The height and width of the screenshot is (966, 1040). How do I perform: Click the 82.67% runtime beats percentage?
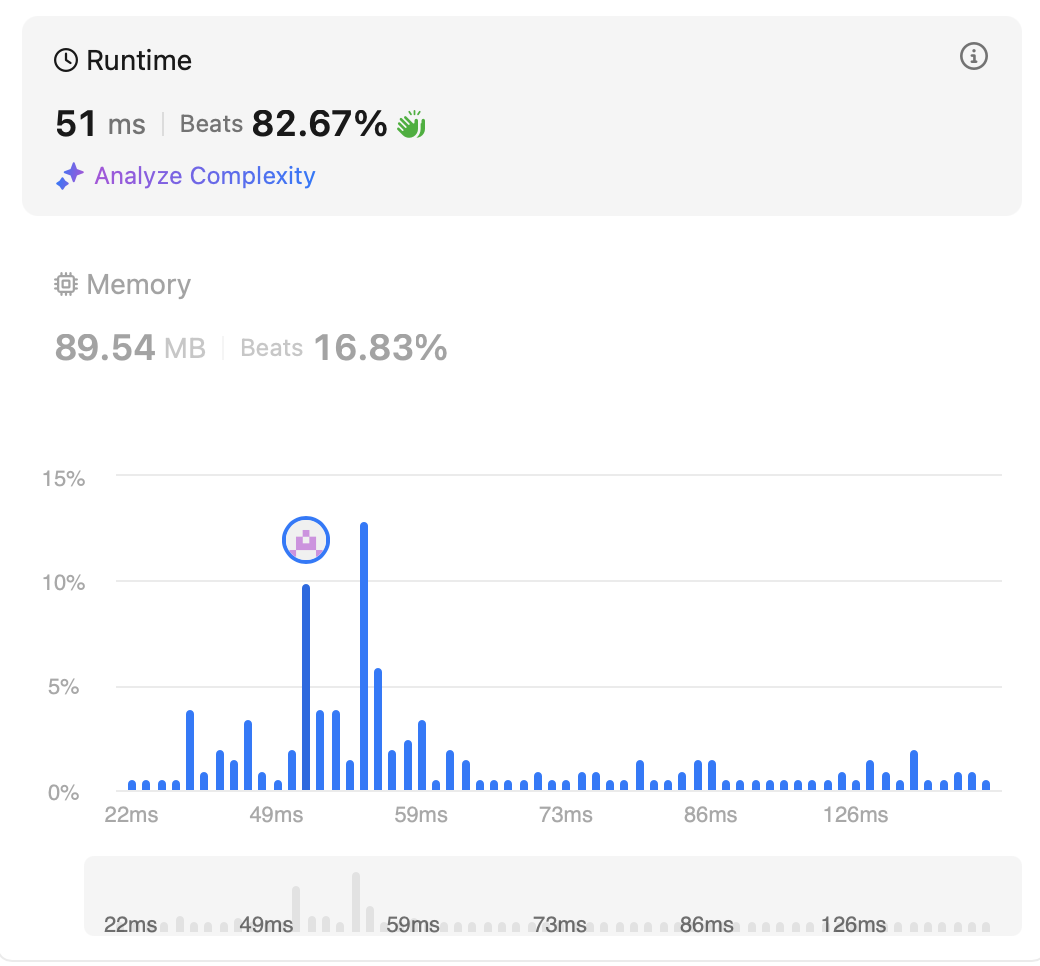point(319,124)
